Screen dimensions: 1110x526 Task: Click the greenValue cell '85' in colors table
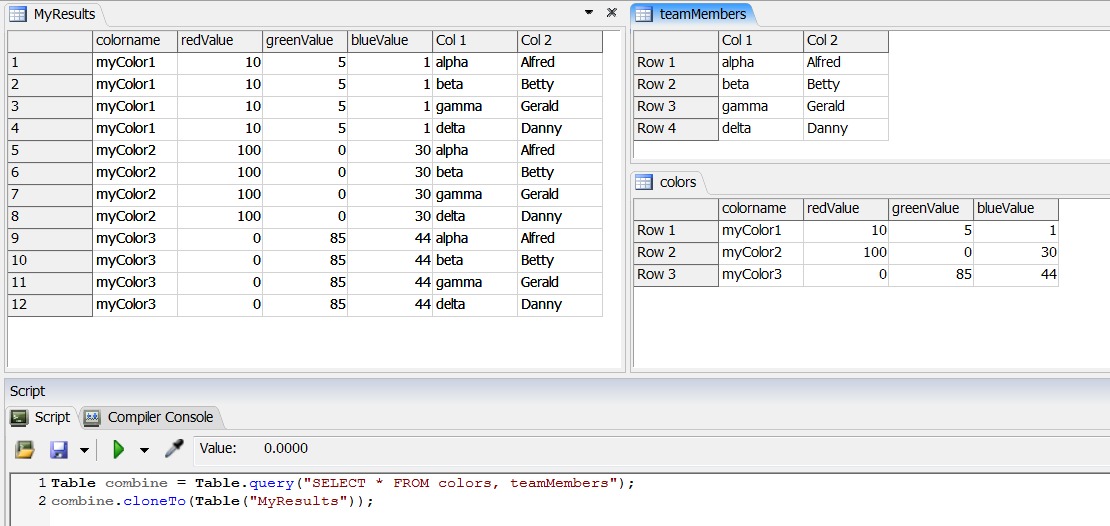[931, 275]
